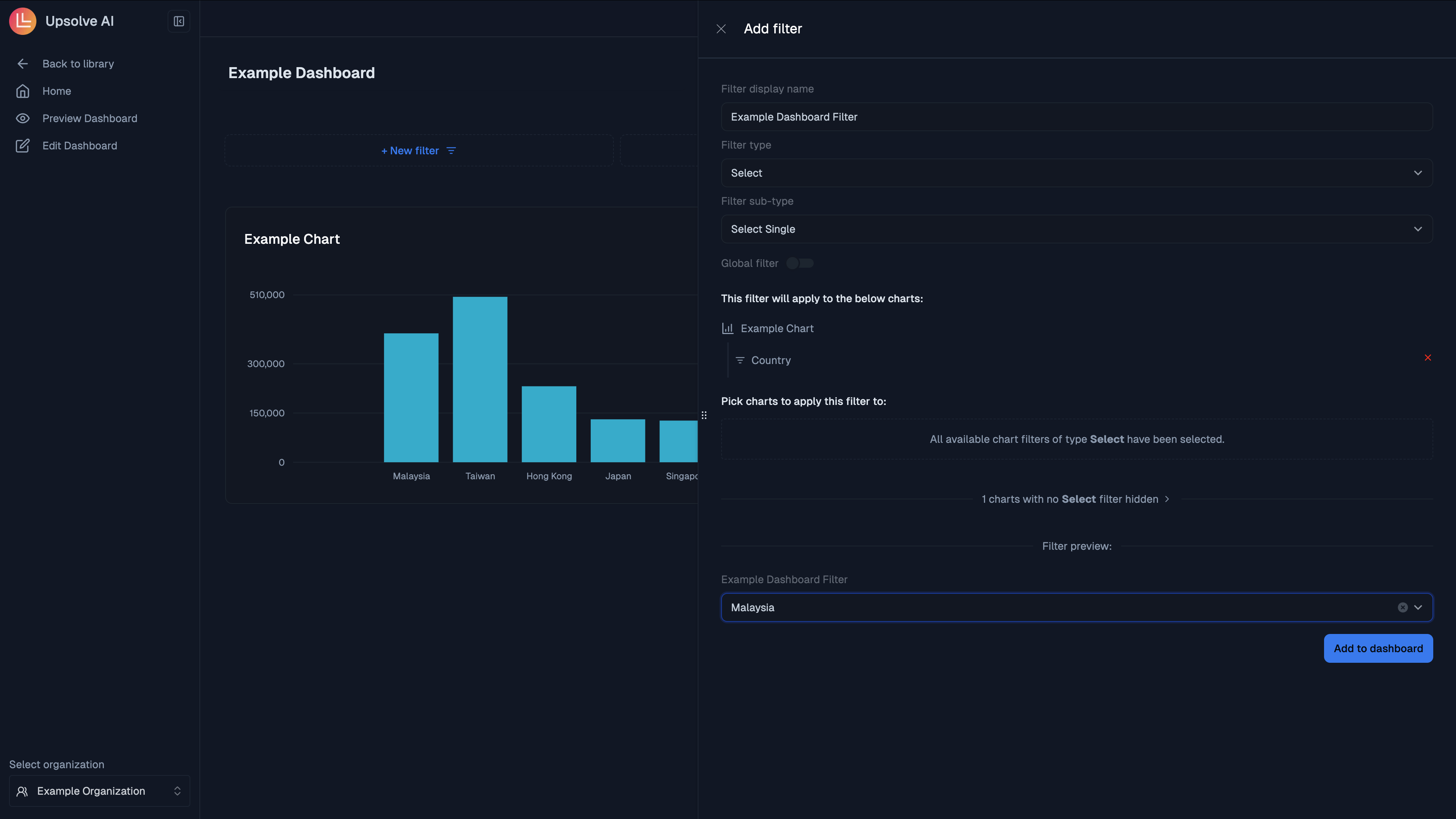This screenshot has width=1456, height=819.
Task: Select the Home icon in the sidebar
Action: tap(23, 91)
